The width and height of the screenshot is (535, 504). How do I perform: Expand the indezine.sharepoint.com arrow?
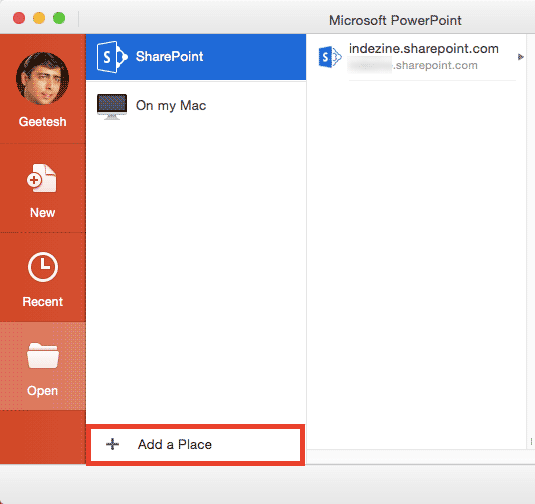coord(520,57)
